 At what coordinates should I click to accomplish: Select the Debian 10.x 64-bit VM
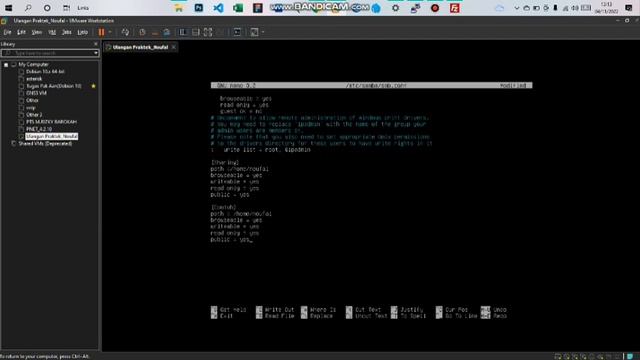45,72
